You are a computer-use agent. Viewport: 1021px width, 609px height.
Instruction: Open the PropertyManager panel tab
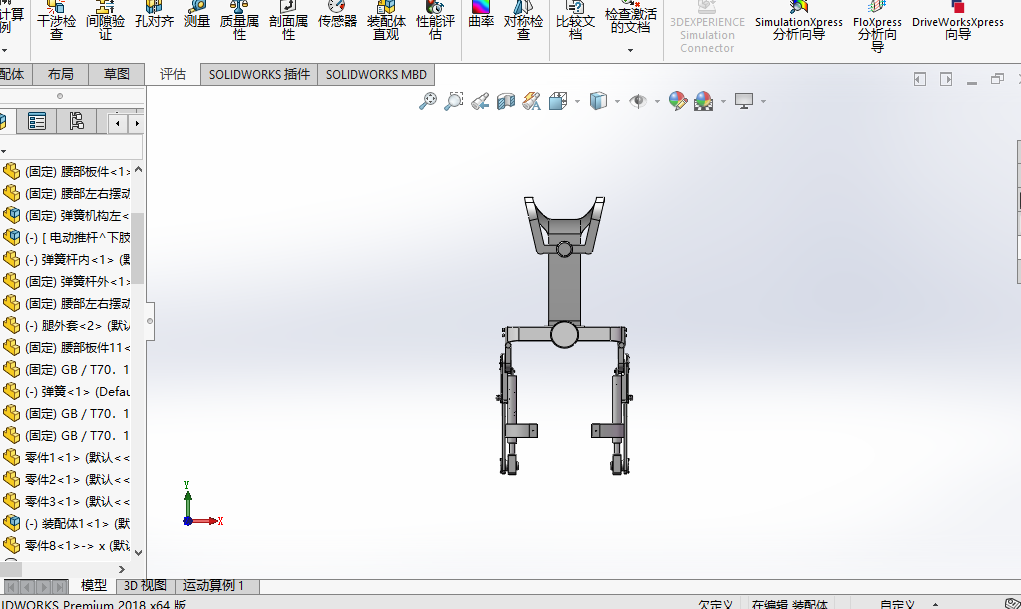click(x=36, y=121)
